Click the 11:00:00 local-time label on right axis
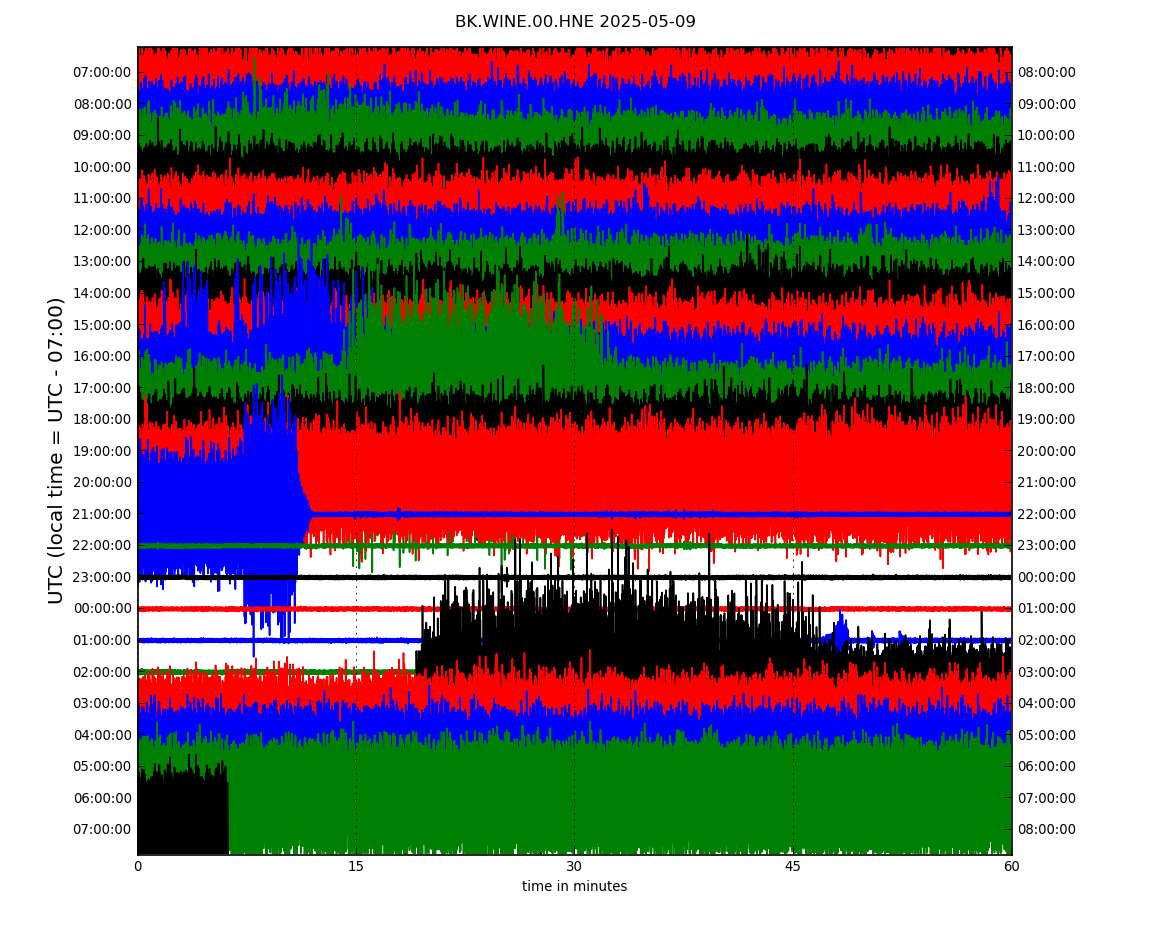 [1047, 167]
